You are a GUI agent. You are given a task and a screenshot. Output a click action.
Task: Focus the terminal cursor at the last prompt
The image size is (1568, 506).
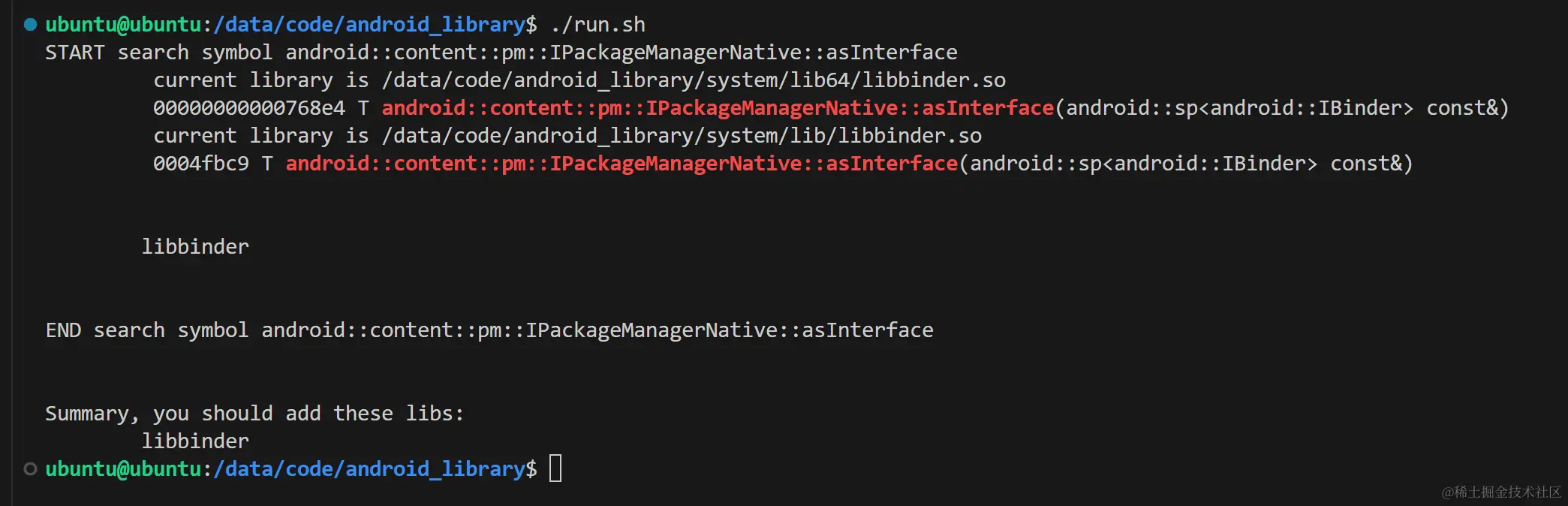pos(555,468)
